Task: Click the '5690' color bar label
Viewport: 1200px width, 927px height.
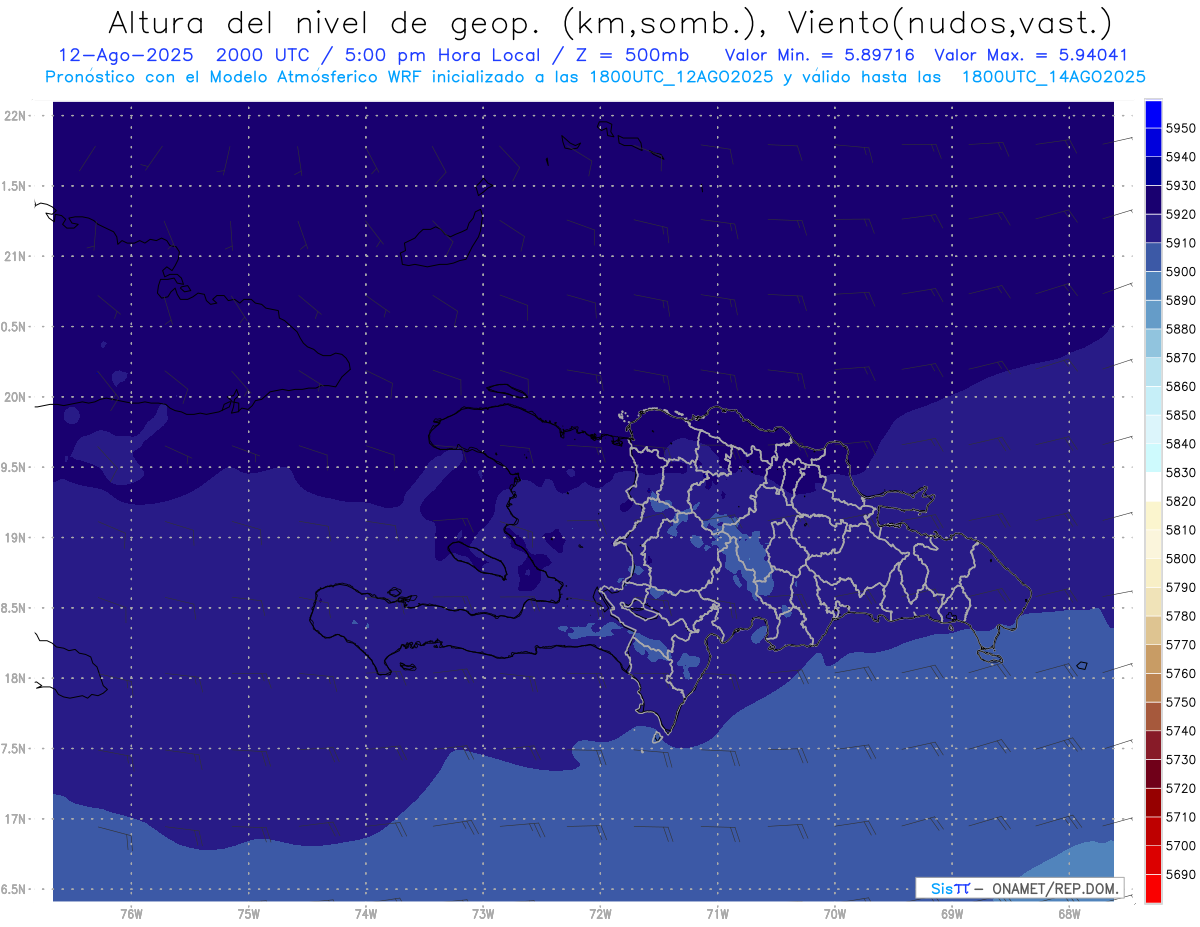Action: [1180, 875]
